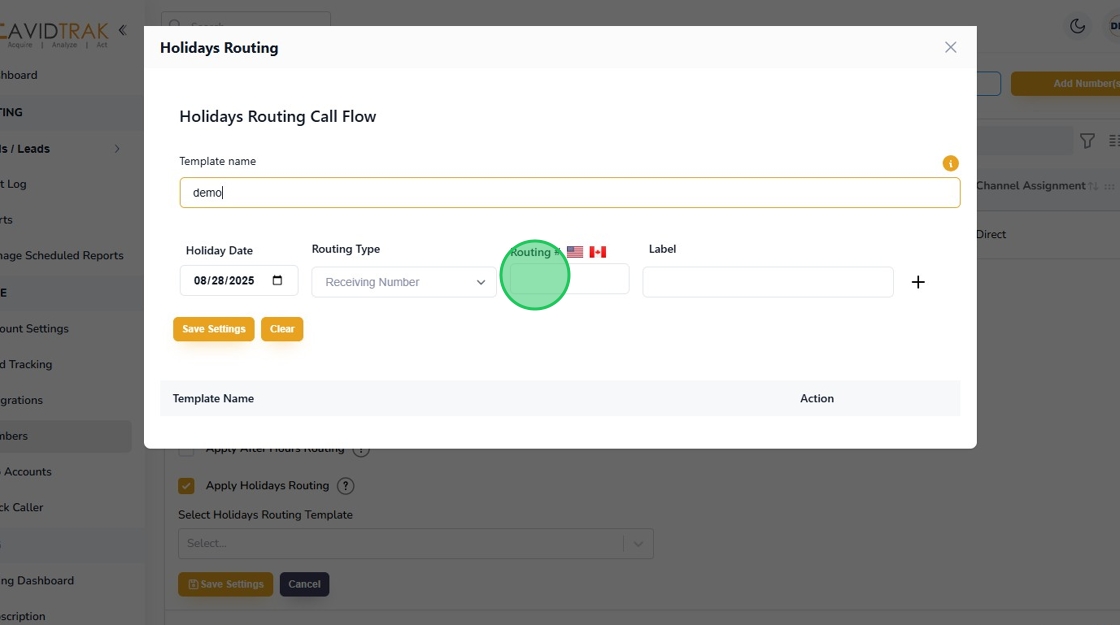
Task: Open Block Caller in the sidebar
Action: pyautogui.click(x=22, y=507)
